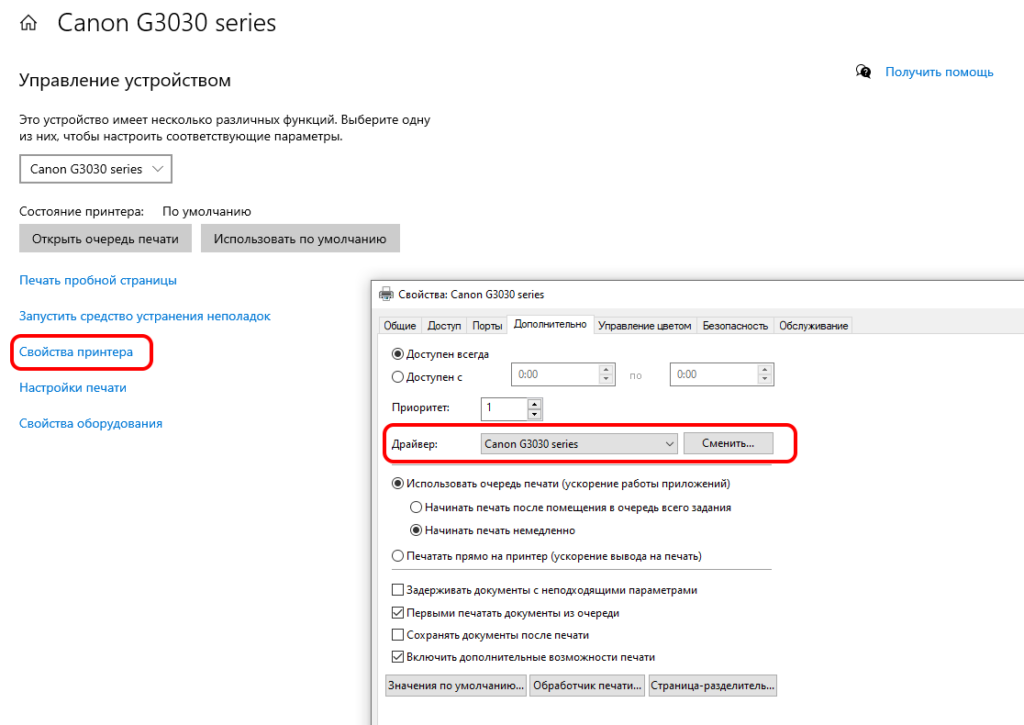Click the Значения по умолчанию... button
The image size is (1024, 725).
(456, 686)
